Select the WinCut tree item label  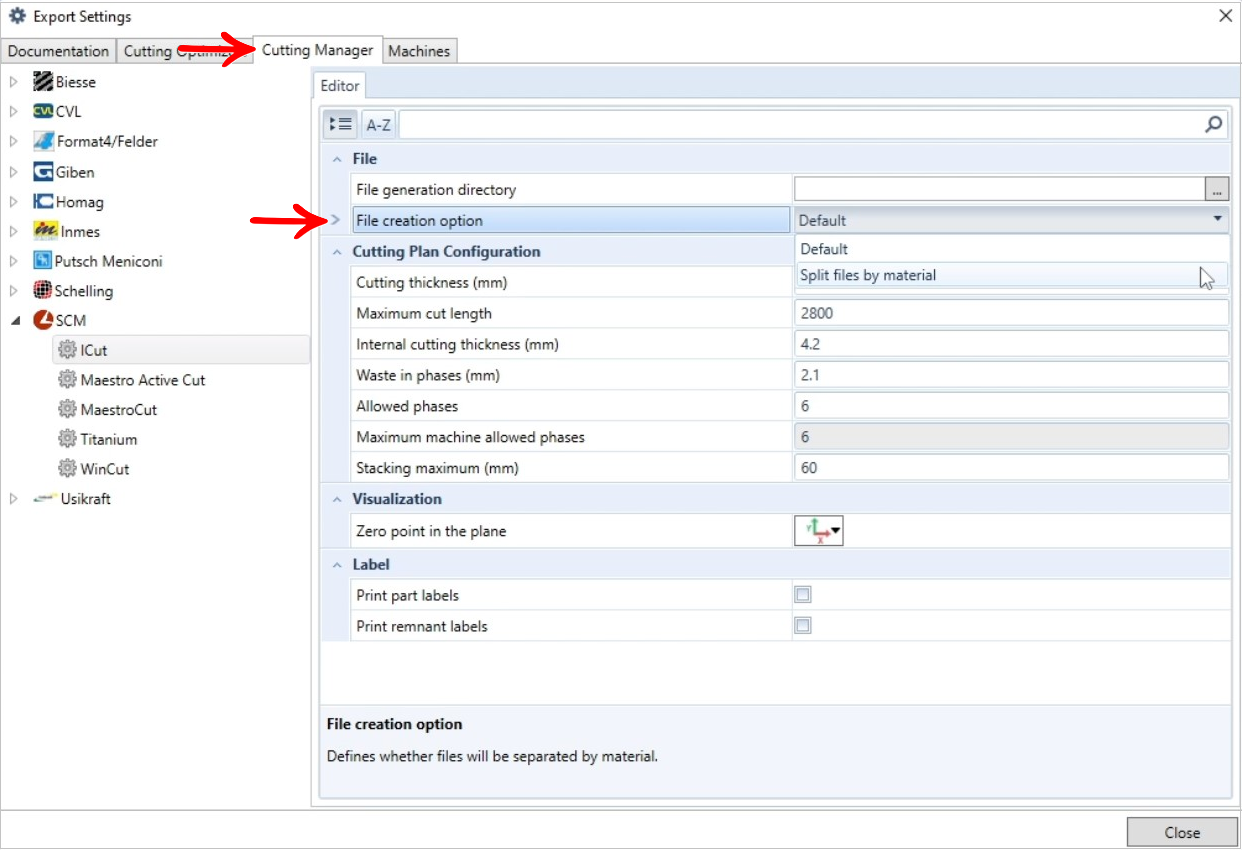point(105,468)
